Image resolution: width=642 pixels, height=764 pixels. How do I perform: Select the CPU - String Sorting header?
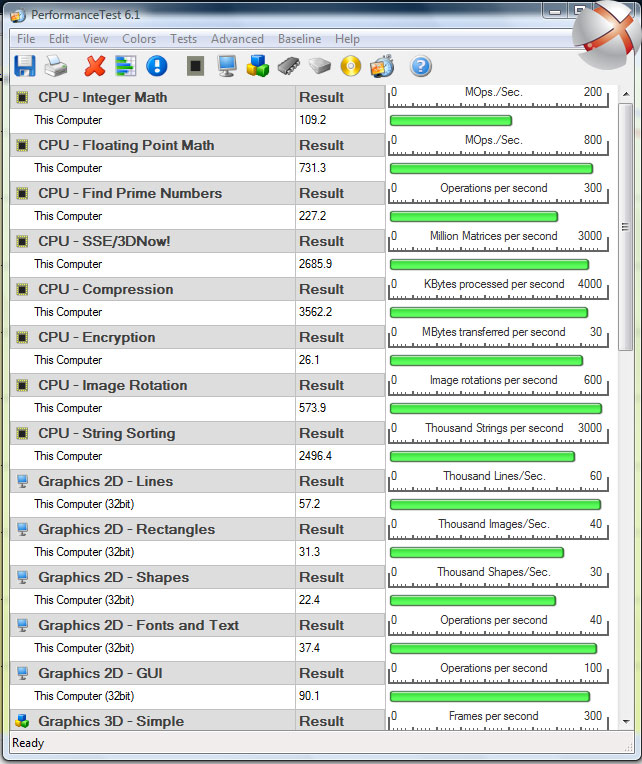(197, 433)
